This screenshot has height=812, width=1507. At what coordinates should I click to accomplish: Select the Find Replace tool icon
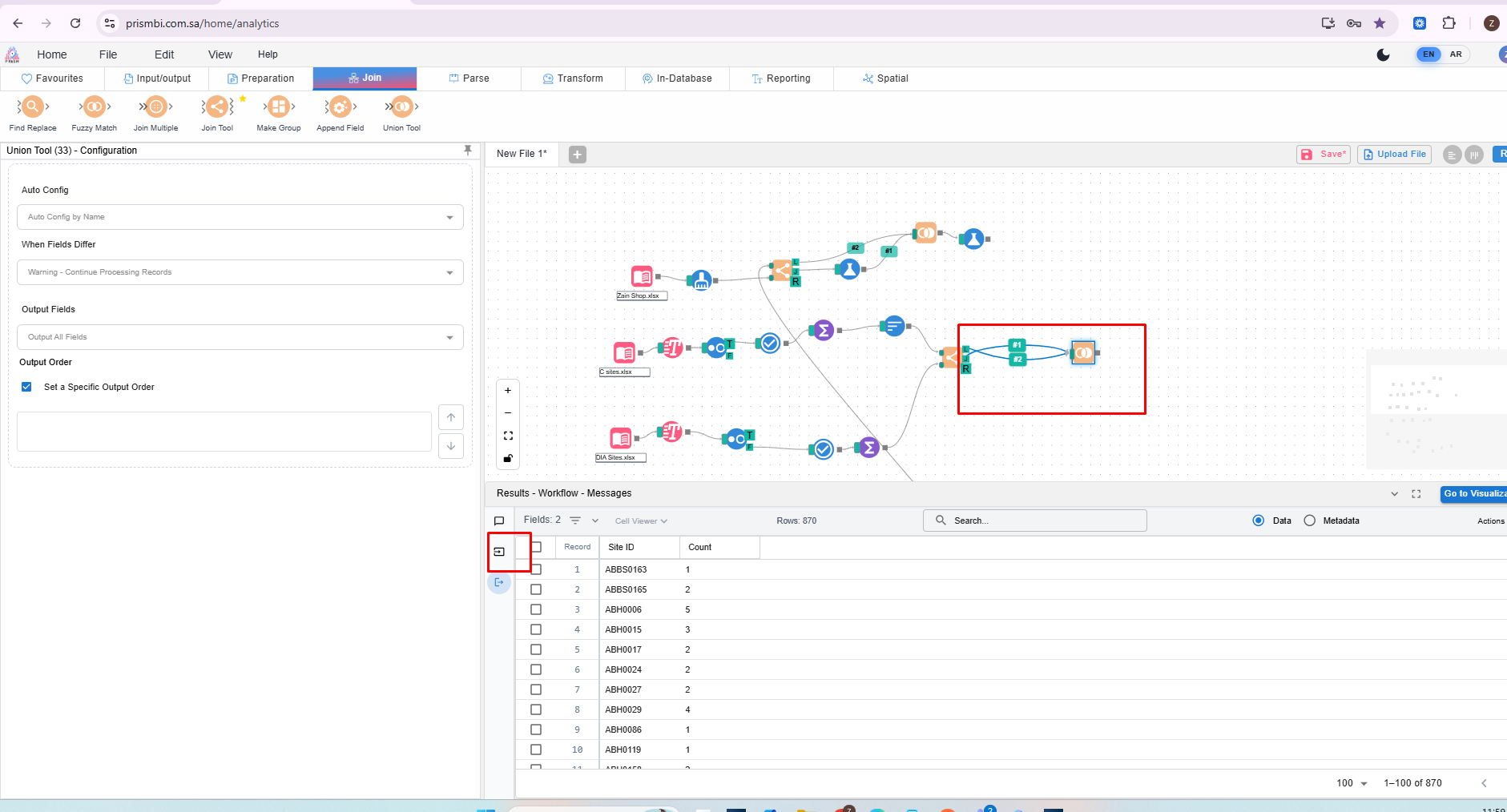32,107
